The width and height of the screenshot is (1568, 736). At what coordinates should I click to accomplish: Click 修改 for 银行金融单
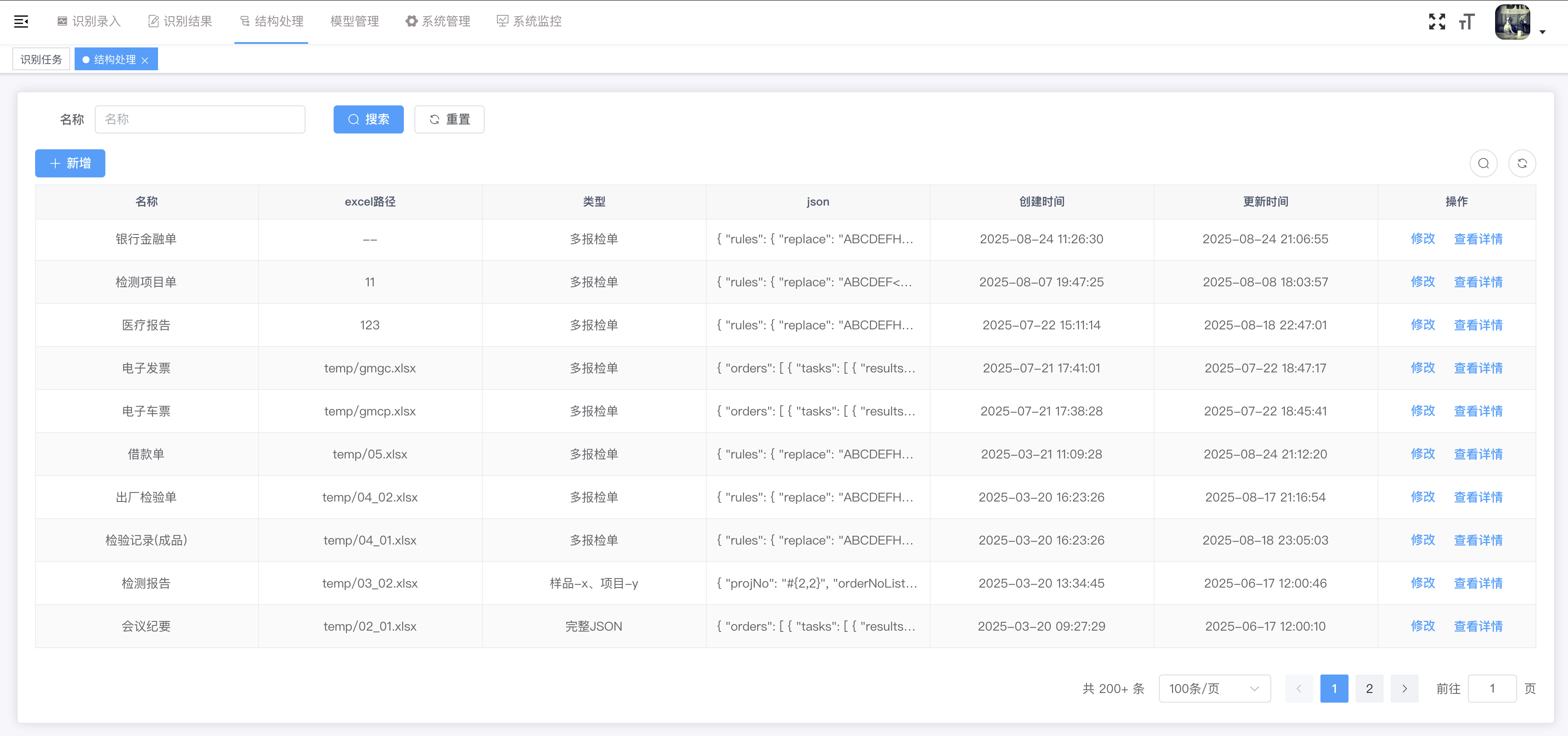tap(1423, 238)
